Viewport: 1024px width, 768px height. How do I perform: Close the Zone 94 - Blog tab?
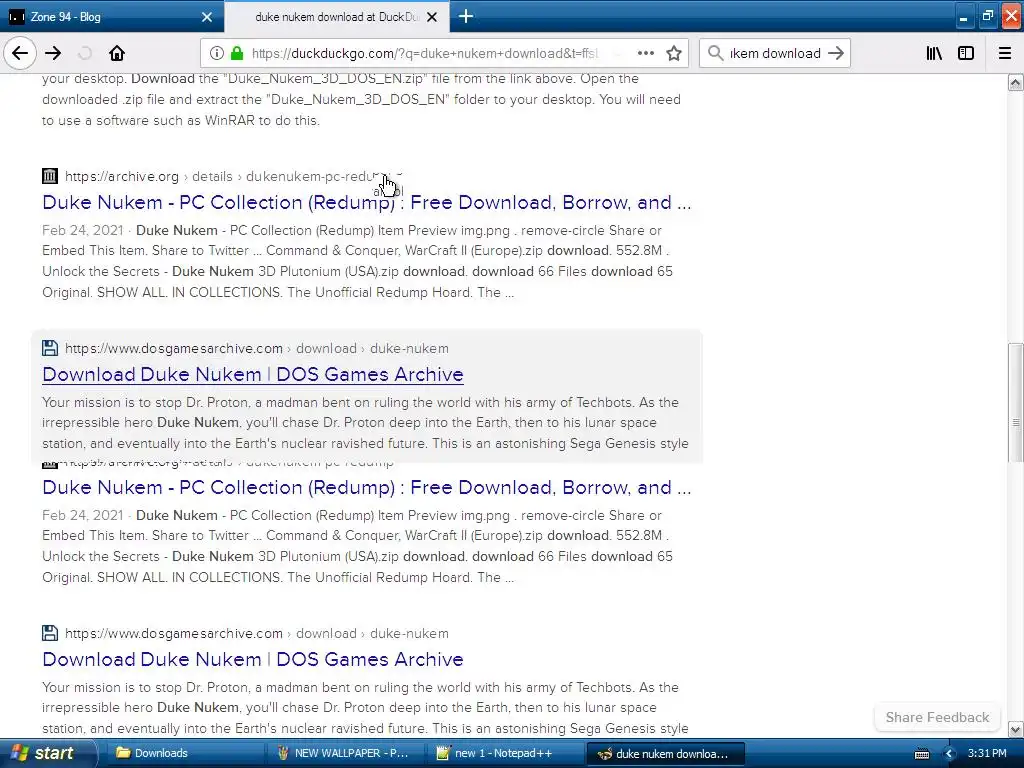207,17
